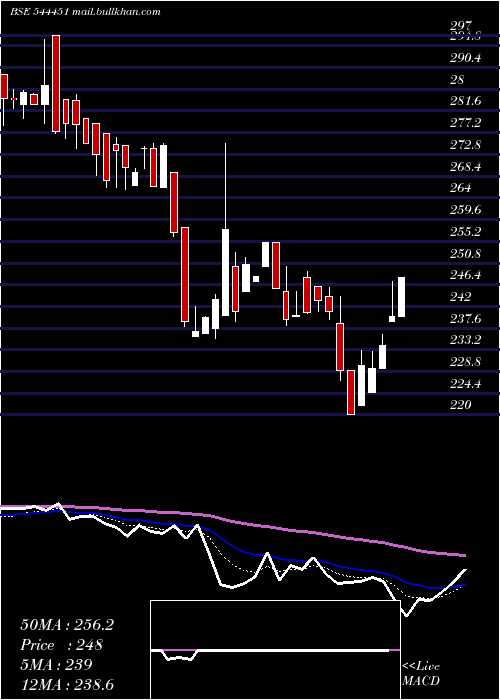500x700 pixels.
Task: Select the last white candle near 246.4
Action: click(401, 297)
